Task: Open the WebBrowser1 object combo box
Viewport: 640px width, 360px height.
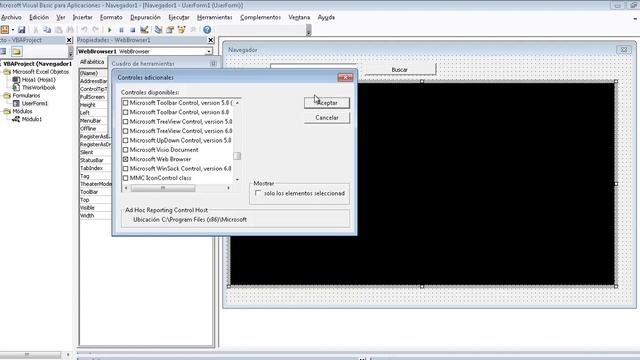Action: pyautogui.click(x=209, y=51)
